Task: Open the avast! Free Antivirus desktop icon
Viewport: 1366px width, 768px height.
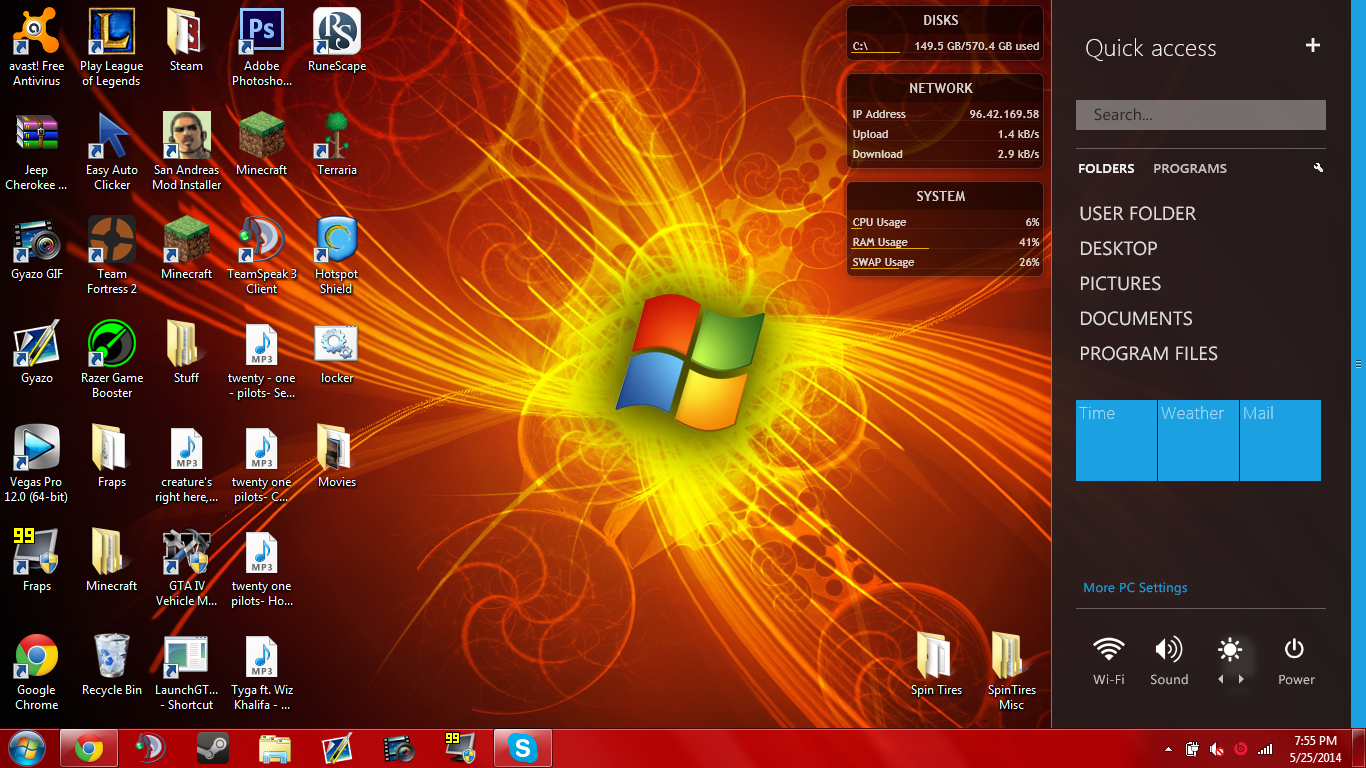Action: [x=37, y=47]
